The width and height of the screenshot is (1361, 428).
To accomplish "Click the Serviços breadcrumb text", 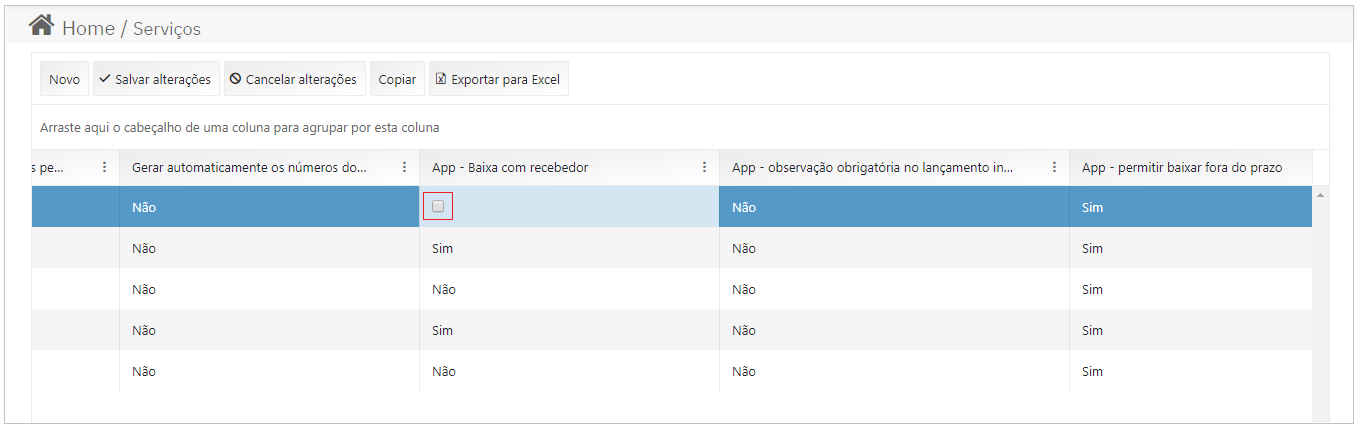I will [167, 28].
